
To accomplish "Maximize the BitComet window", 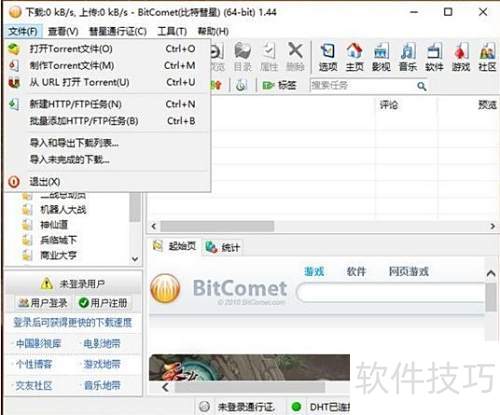I will [448, 12].
